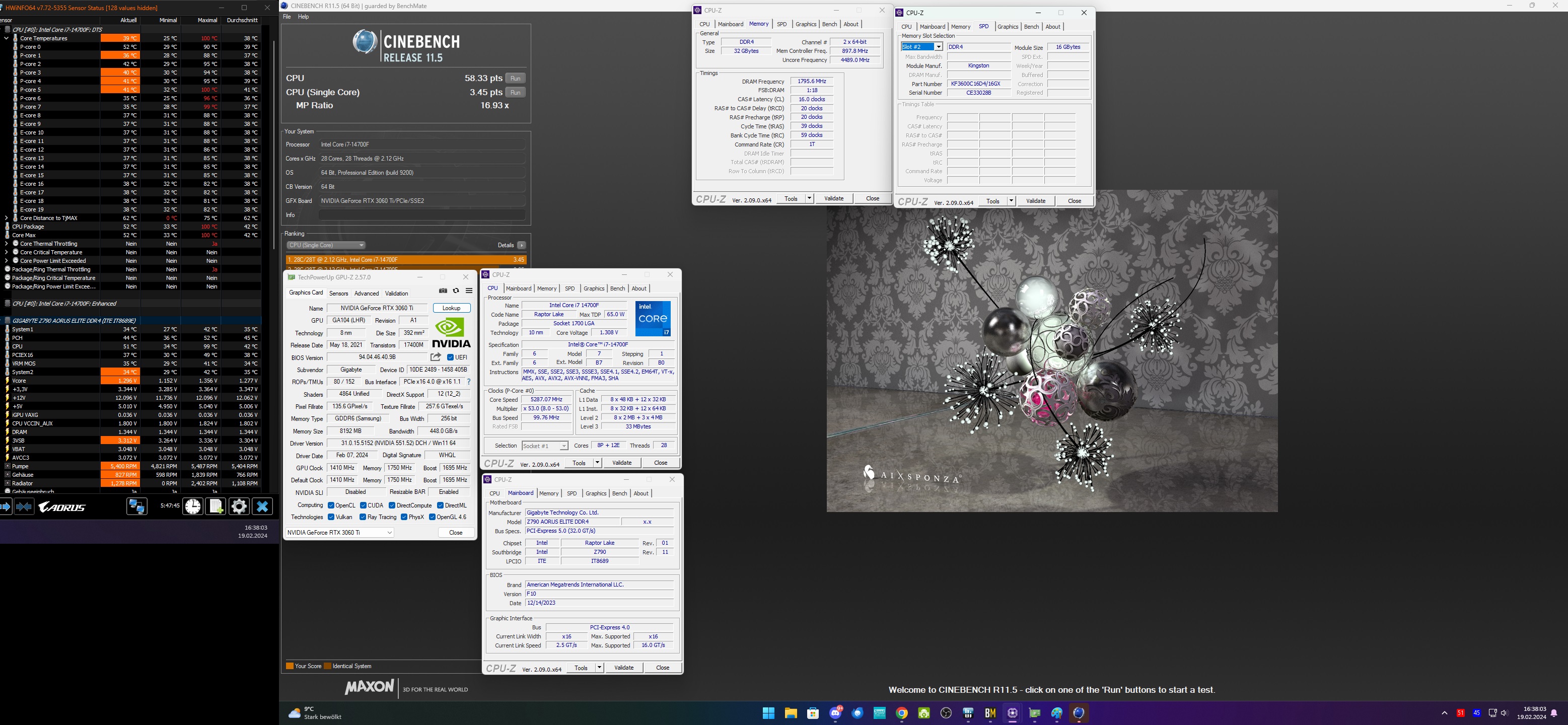
Task: Toggle the OpenCL checkbox
Action: pyautogui.click(x=331, y=505)
